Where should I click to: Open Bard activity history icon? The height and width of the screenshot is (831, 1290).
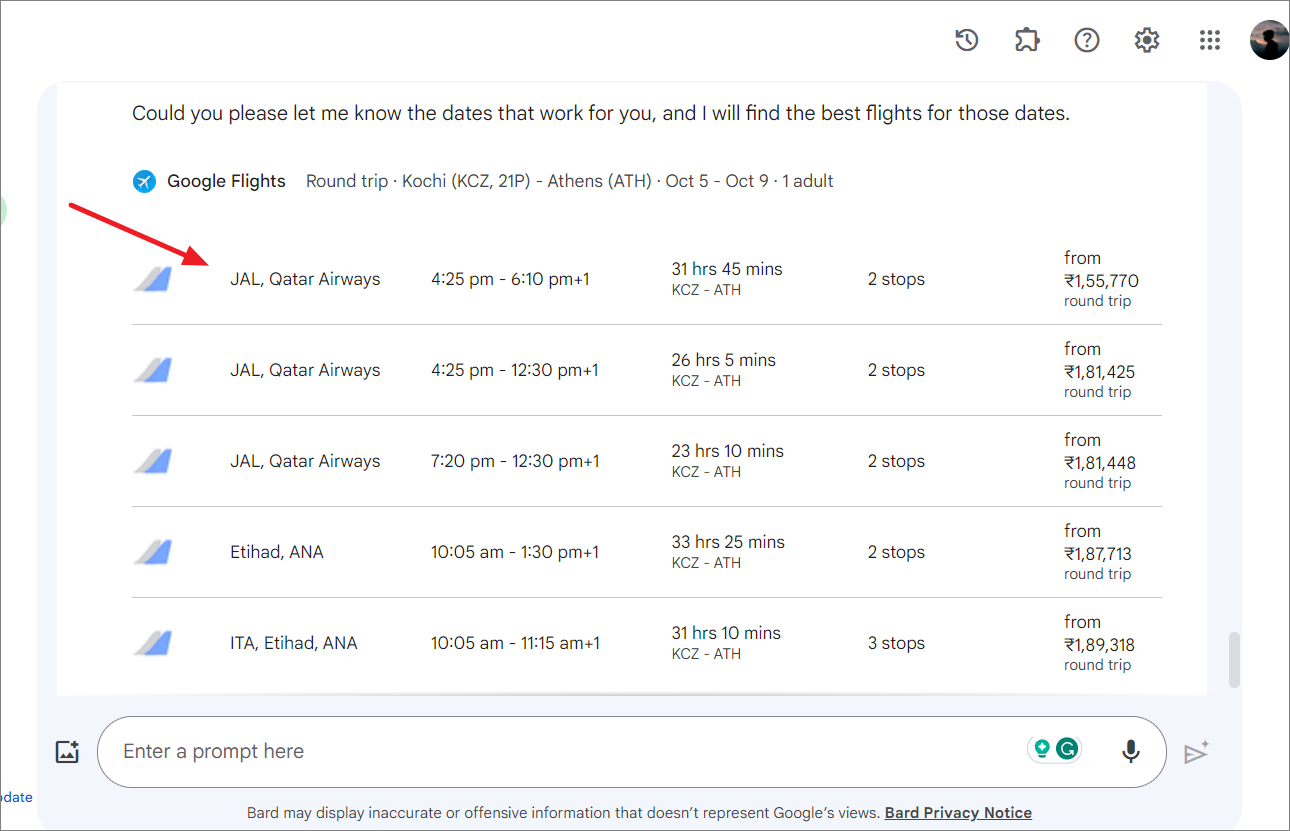point(966,40)
